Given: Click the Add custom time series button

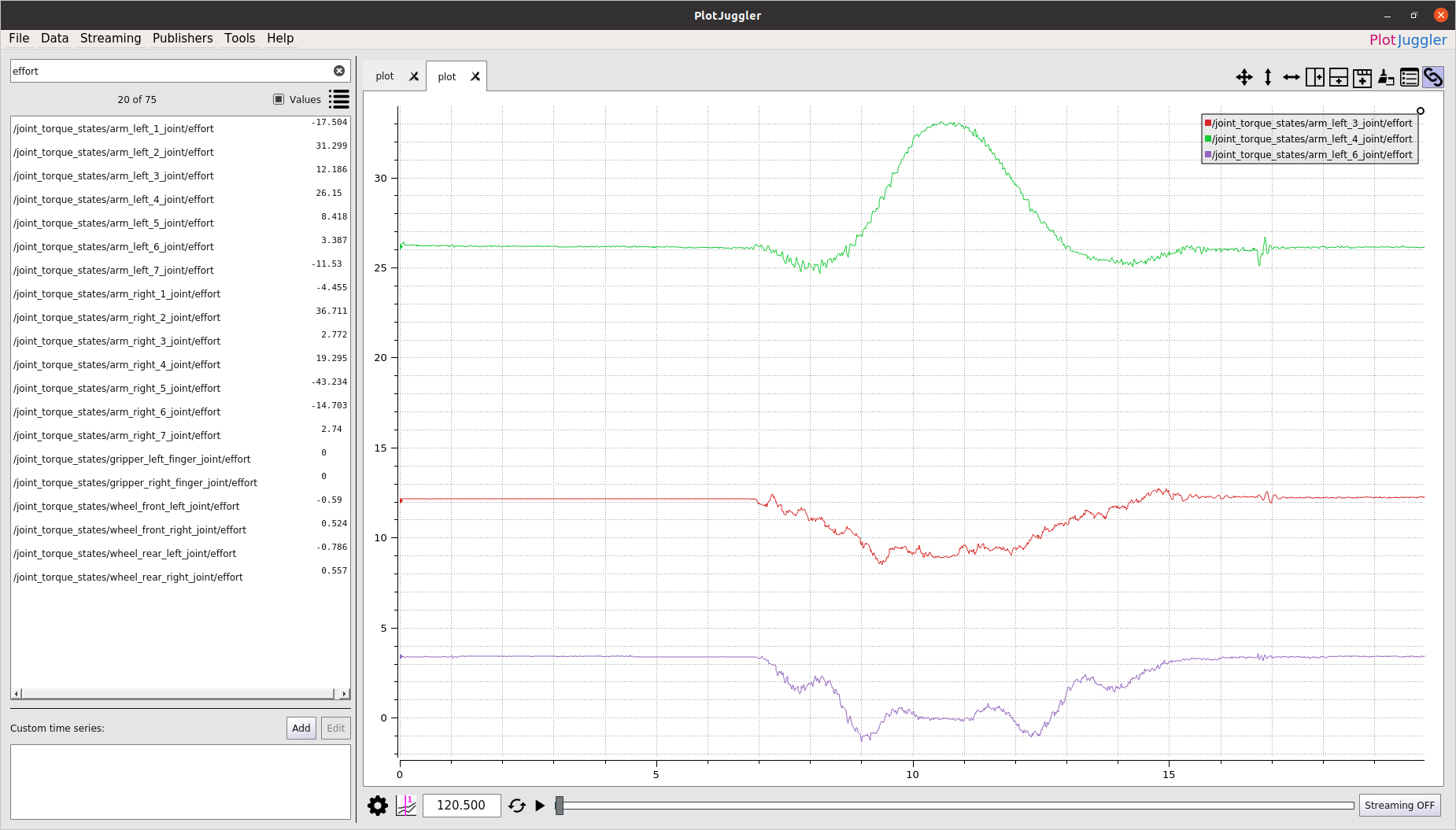Looking at the screenshot, I should pos(301,729).
